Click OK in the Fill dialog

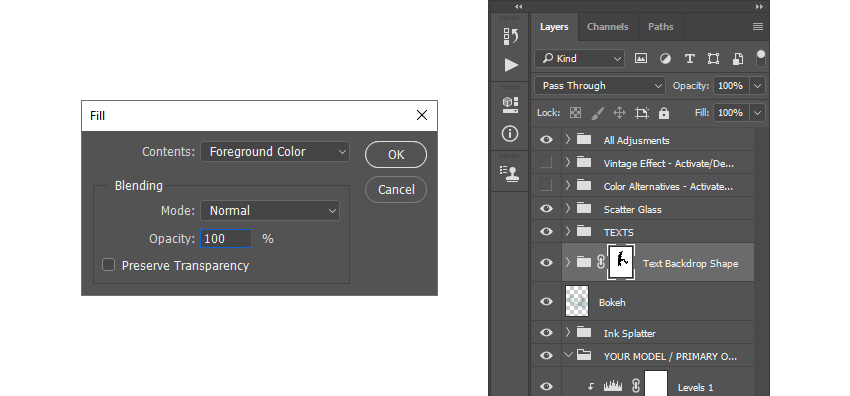396,154
